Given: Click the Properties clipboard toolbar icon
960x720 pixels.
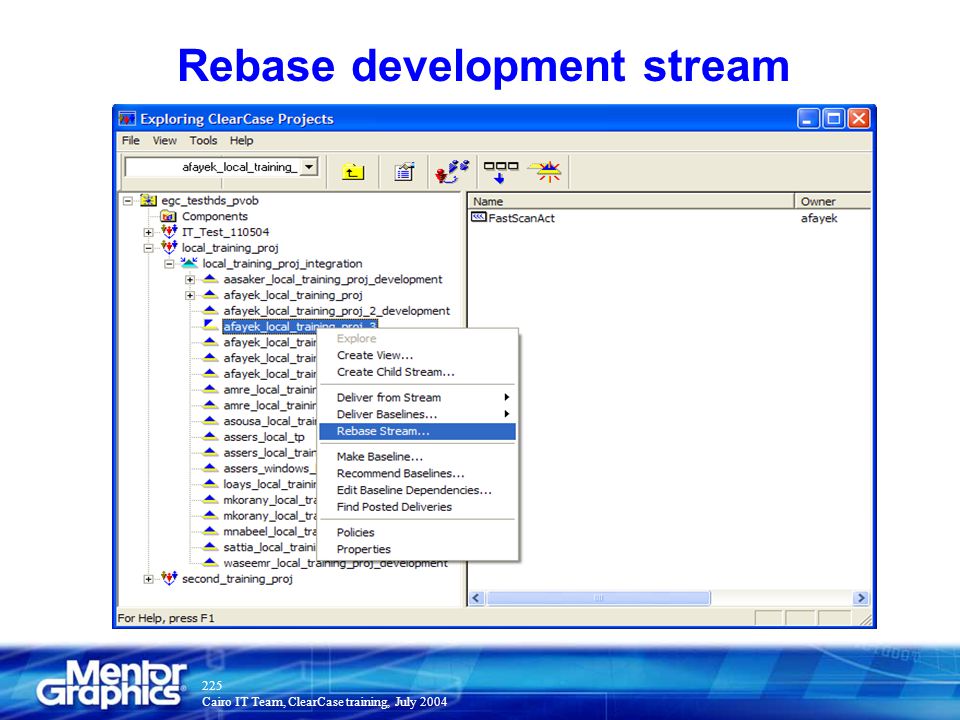Looking at the screenshot, I should coord(404,171).
